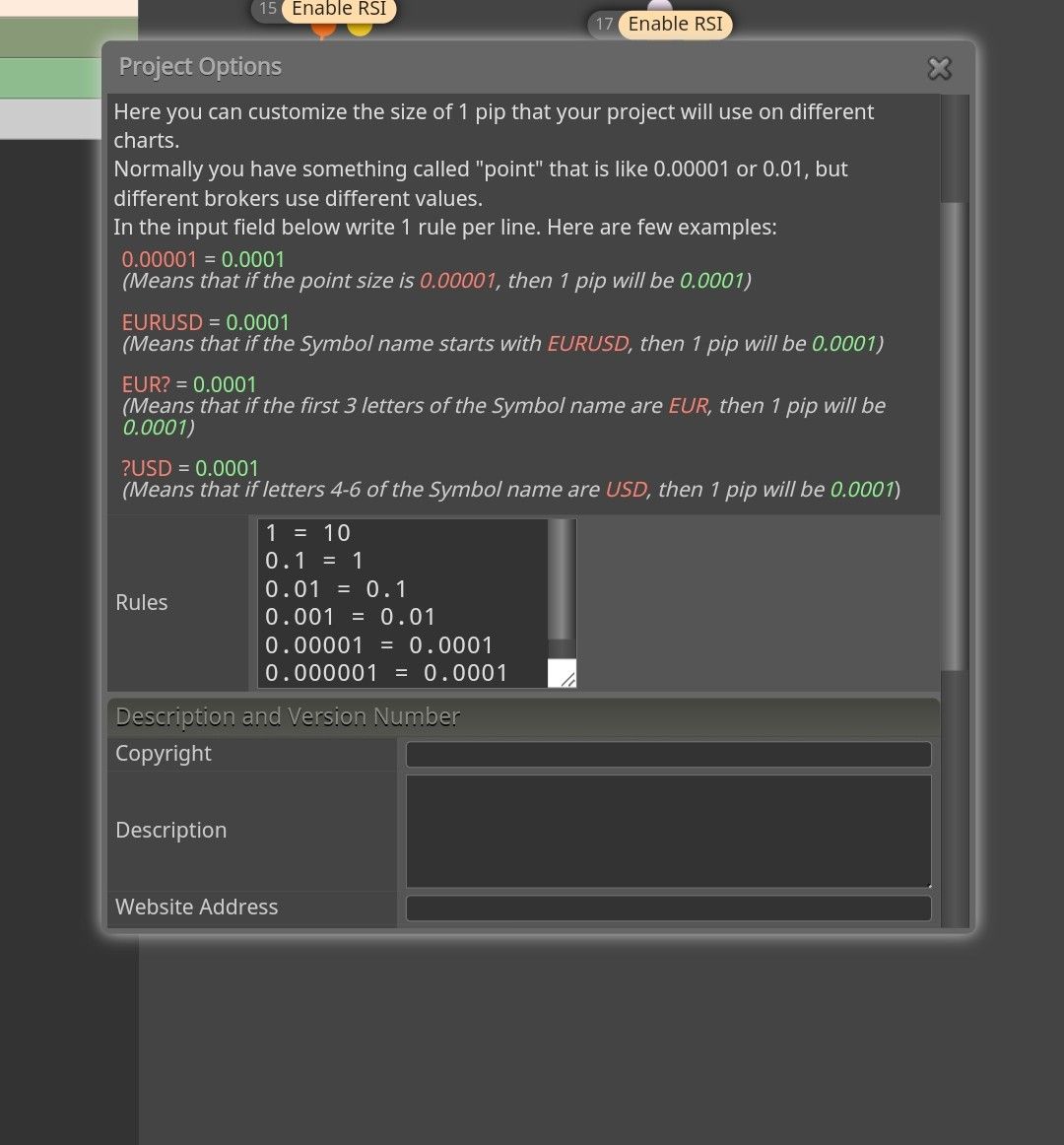Click the 'EURUSD = 0.0001' example
1064x1145 pixels.
[205, 322]
